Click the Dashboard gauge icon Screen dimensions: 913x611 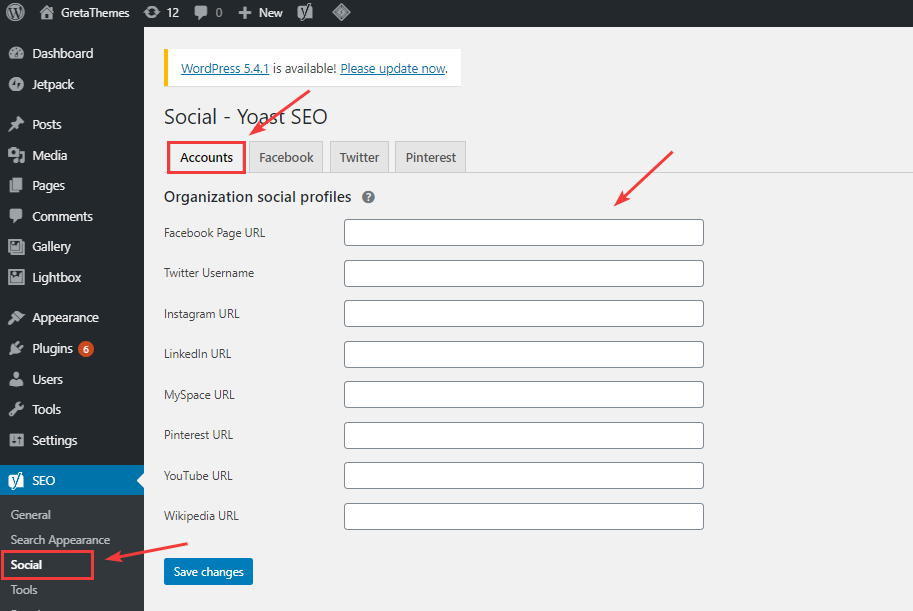16,54
